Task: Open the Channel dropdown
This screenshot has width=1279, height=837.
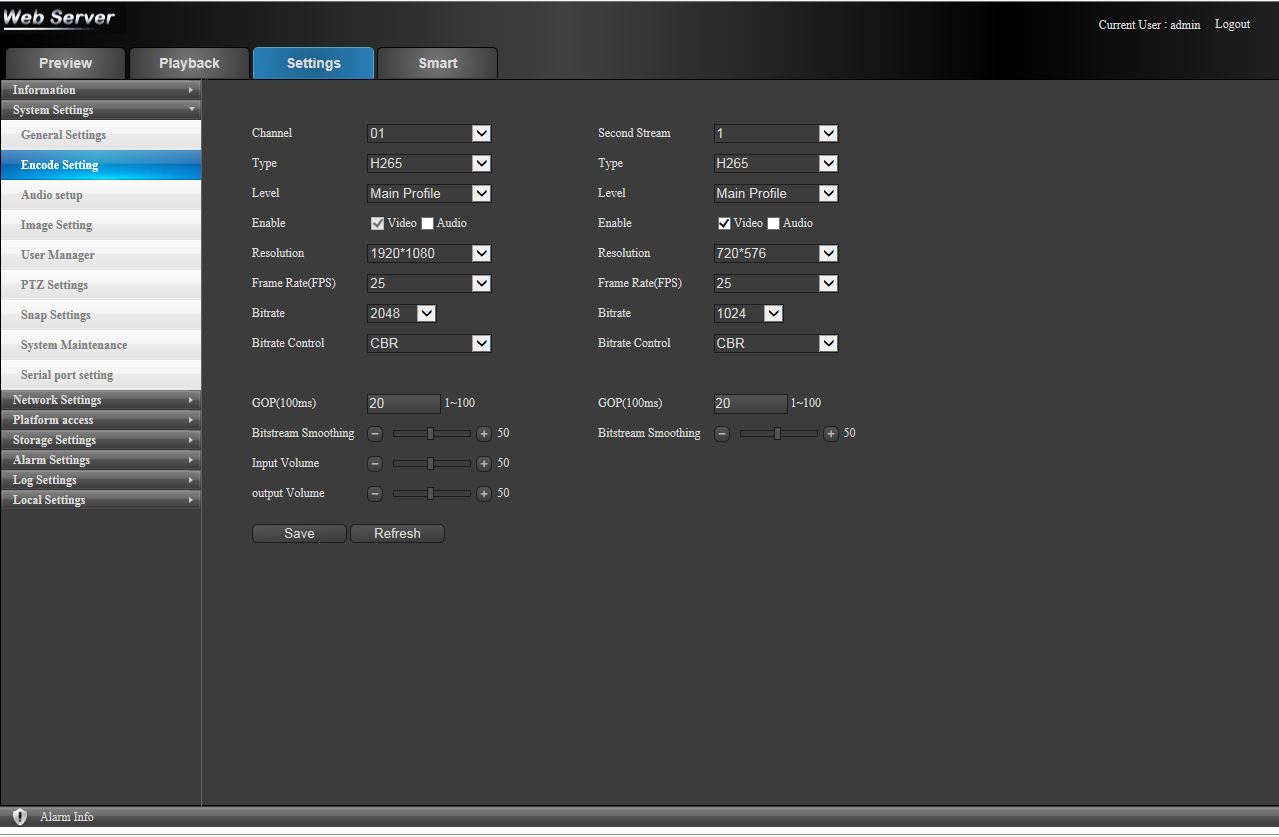Action: tap(481, 133)
